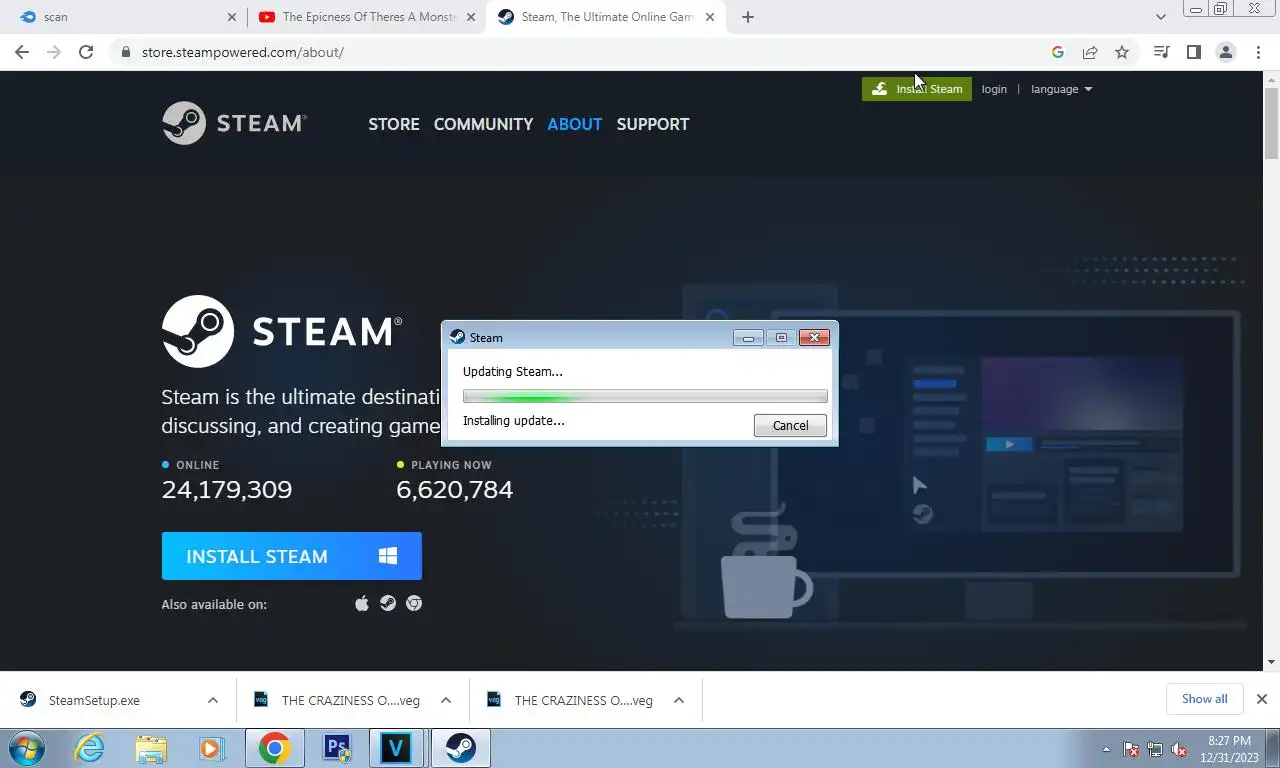
Task: Click the network icon in the system tray
Action: (1155, 749)
